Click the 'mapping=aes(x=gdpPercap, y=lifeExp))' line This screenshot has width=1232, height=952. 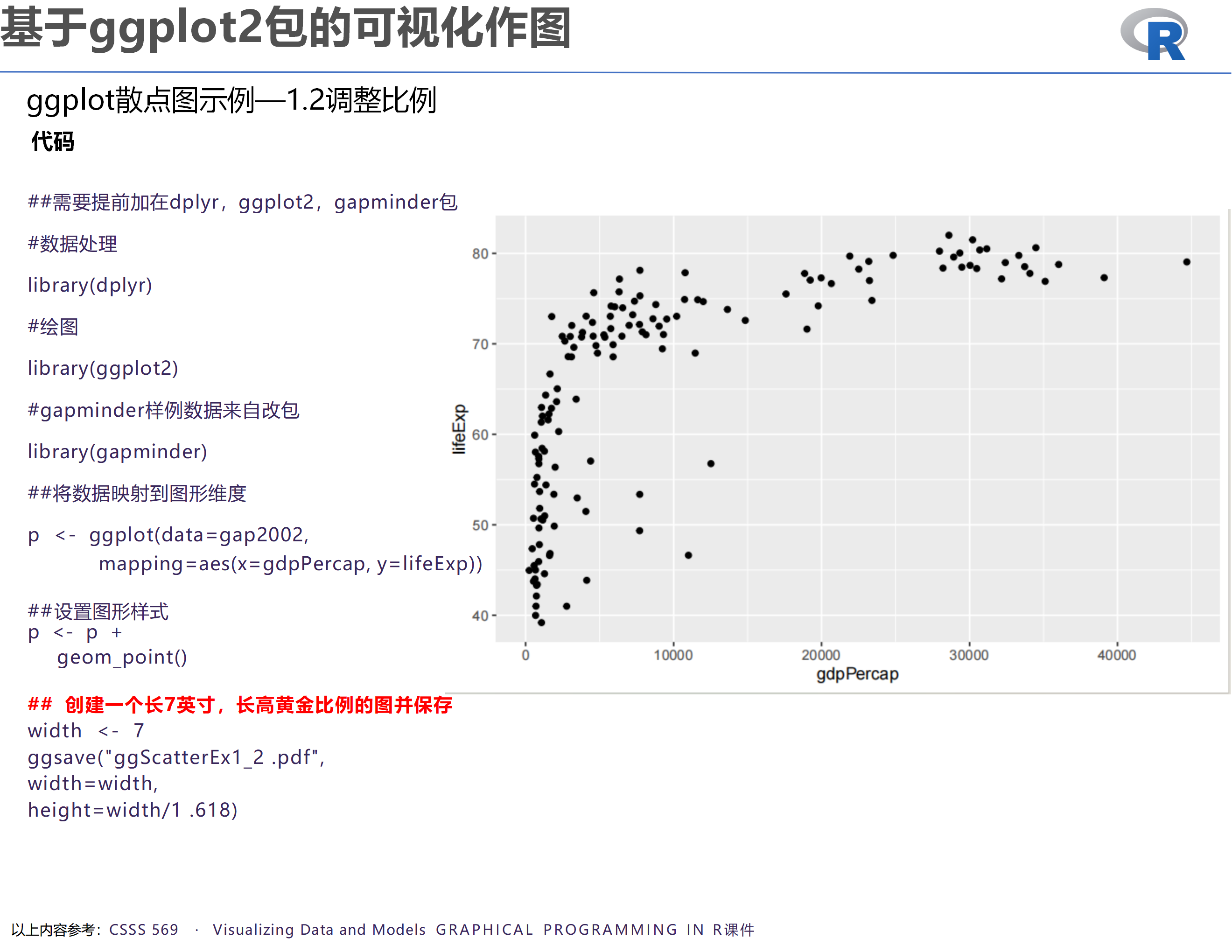click(291, 564)
